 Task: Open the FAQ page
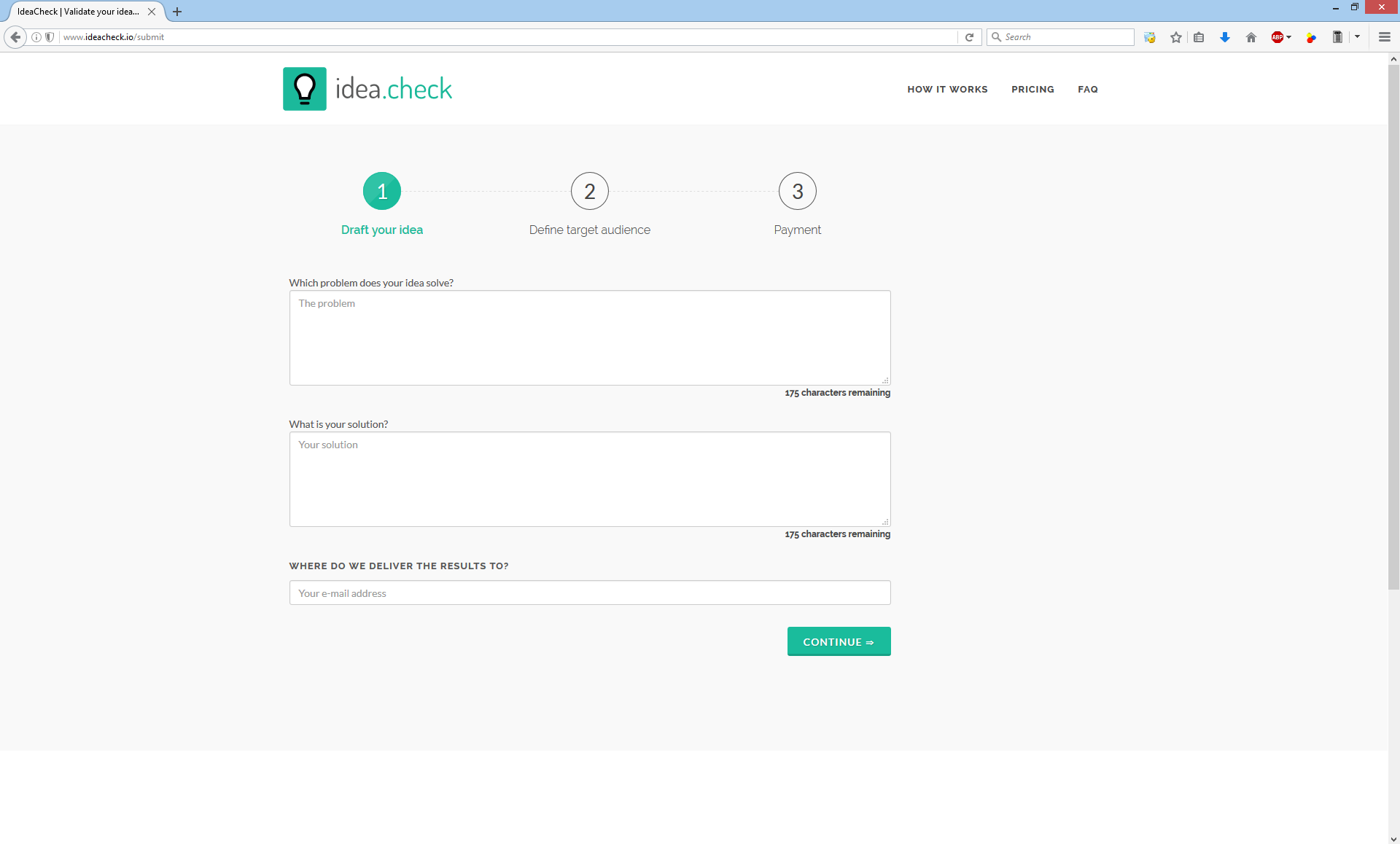click(x=1087, y=89)
